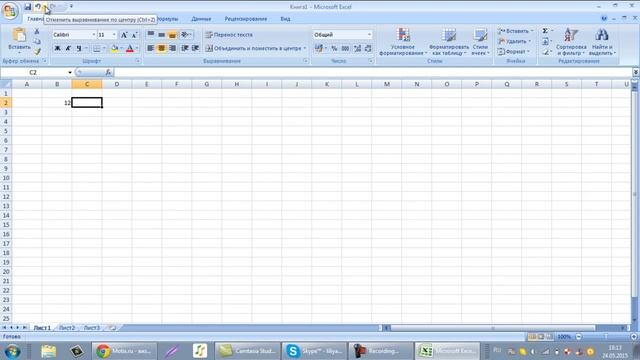Open the font size 11 dropdown

114,35
